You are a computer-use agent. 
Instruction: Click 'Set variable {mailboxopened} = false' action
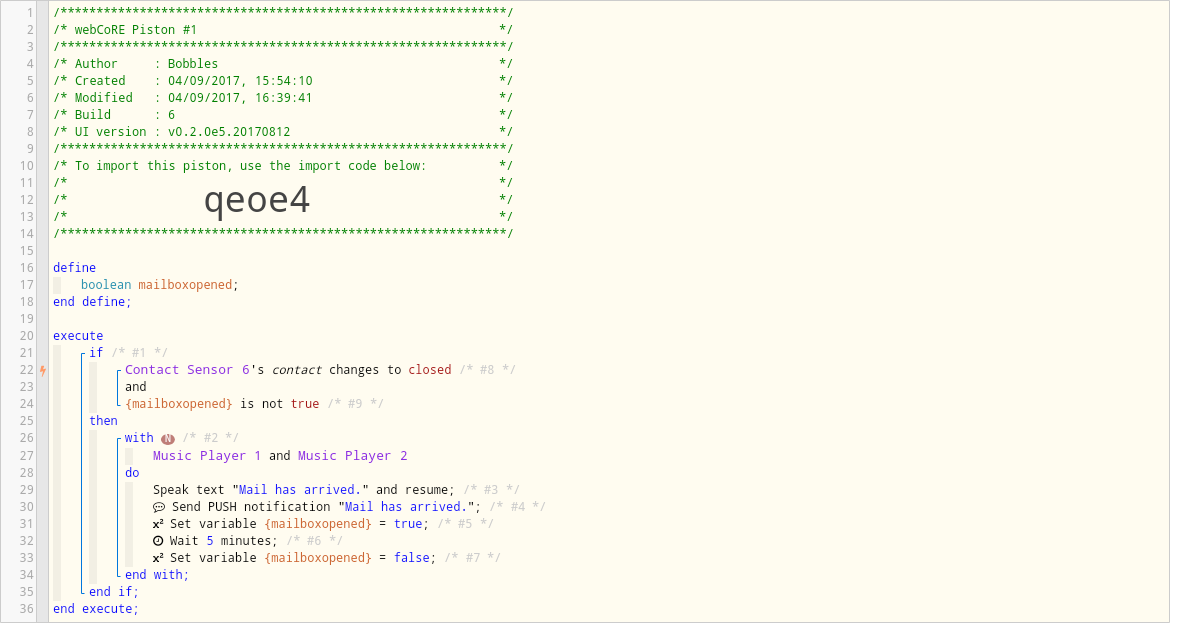click(294, 558)
